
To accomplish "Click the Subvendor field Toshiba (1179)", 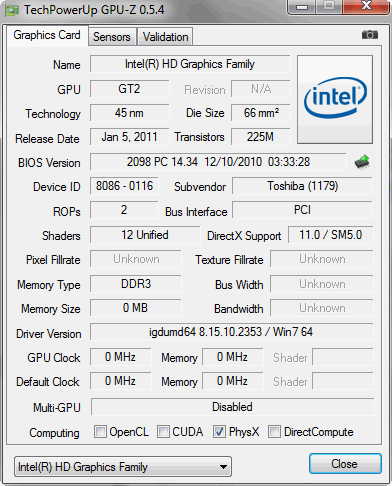I will tap(302, 186).
